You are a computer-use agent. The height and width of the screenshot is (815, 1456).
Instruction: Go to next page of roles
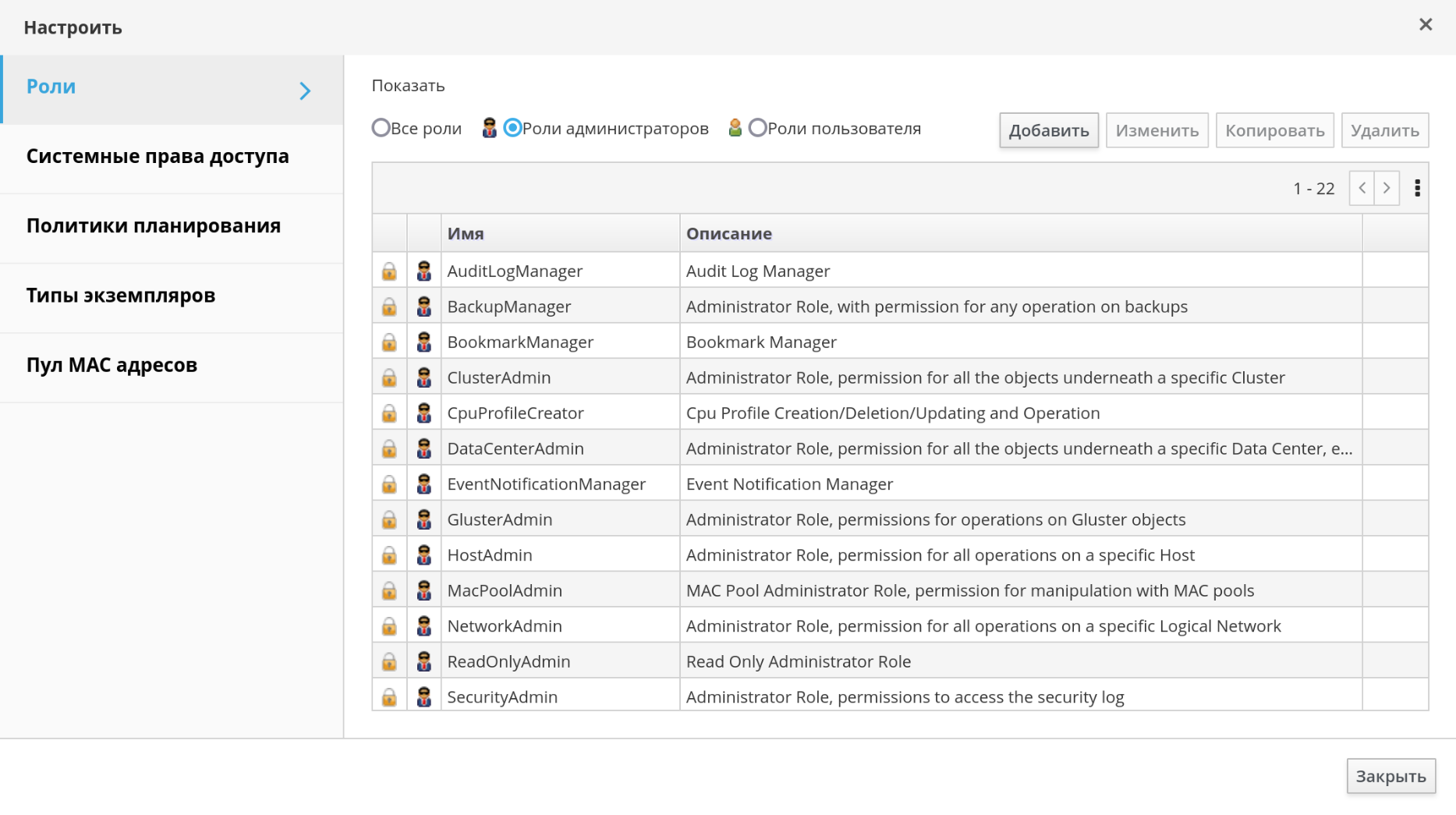point(1387,188)
